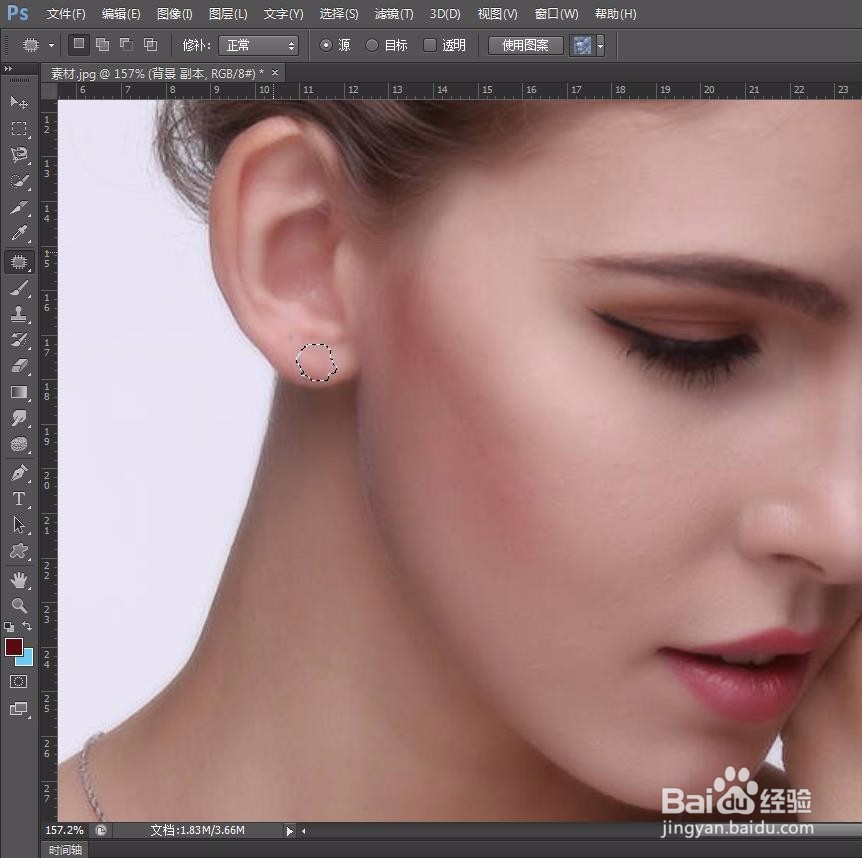Click the status bar share/preview icon

tap(101, 831)
